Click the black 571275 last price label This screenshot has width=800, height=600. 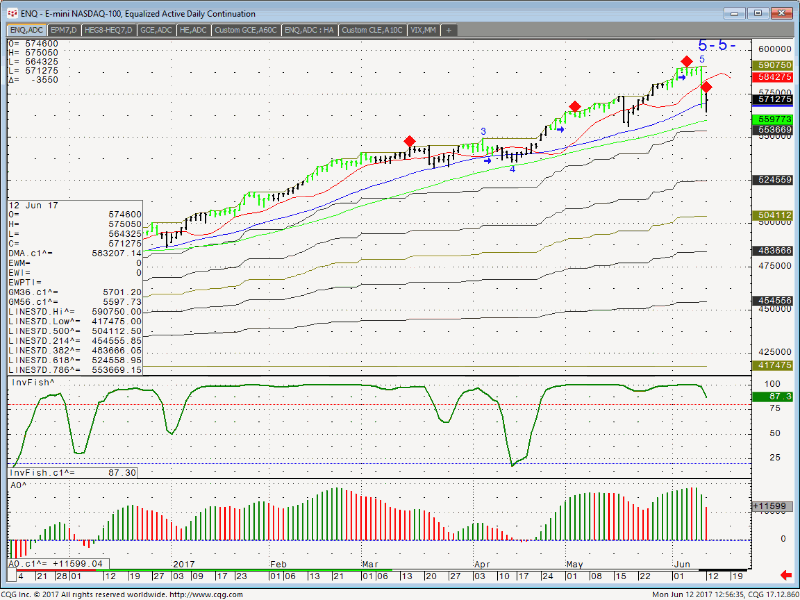point(772,99)
